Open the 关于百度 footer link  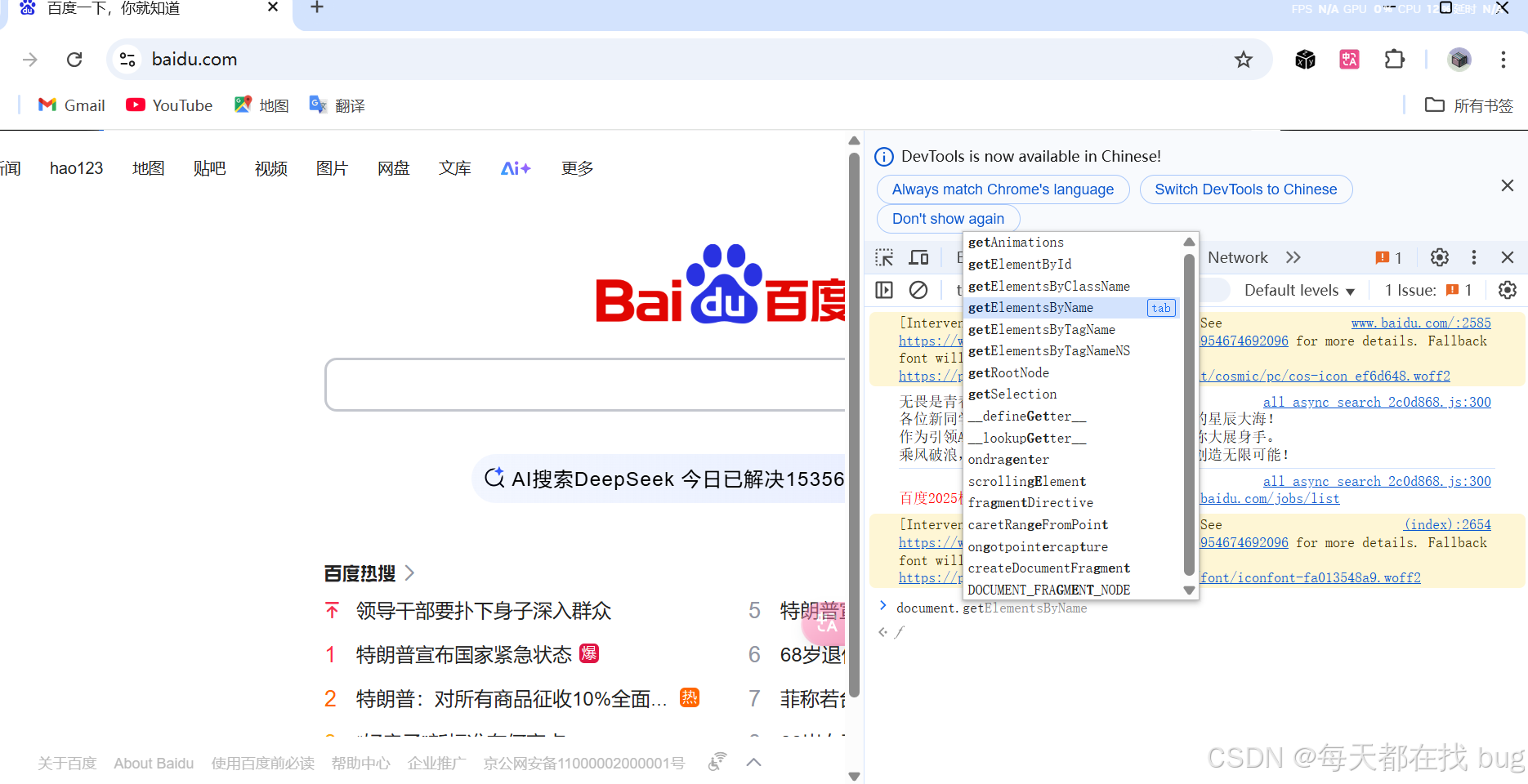67,764
